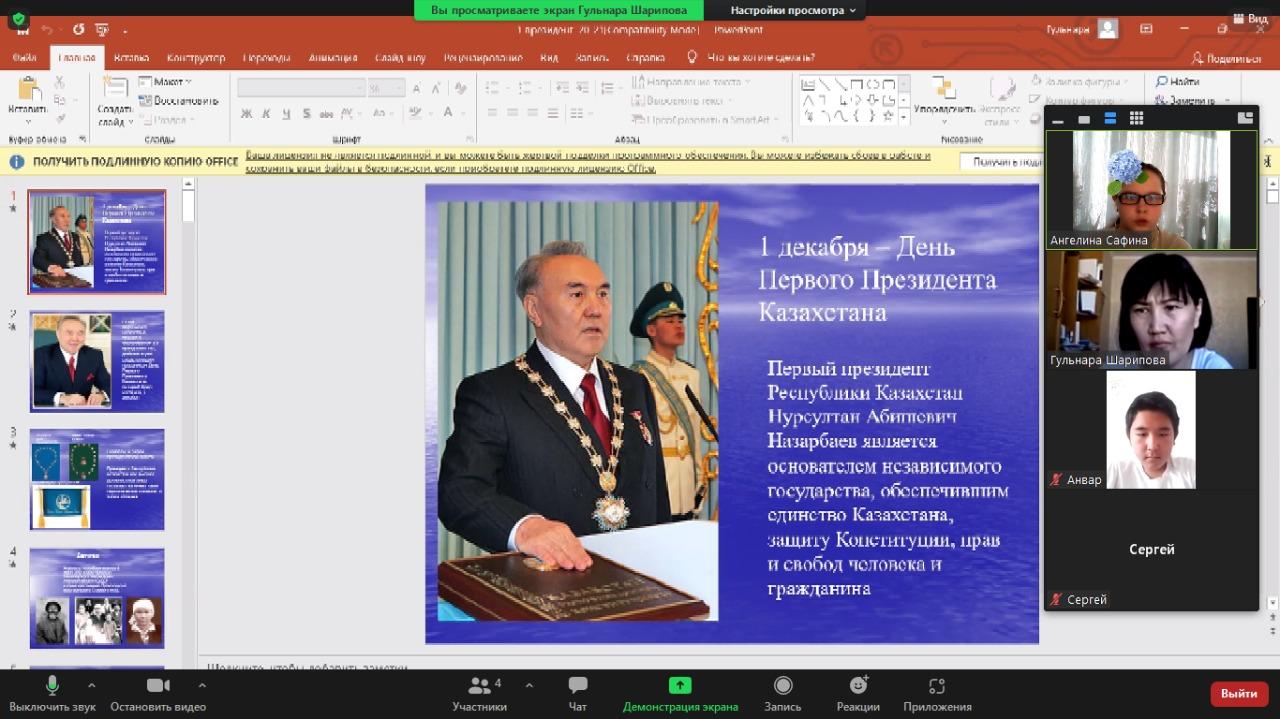The image size is (1280, 719).
Task: Expand arrow next to Участники
Action: click(x=529, y=686)
